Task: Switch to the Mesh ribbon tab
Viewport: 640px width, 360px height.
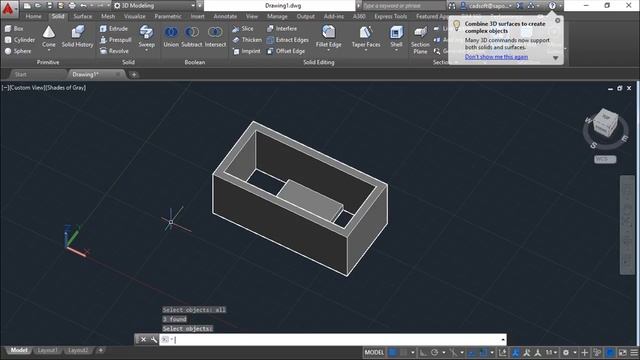Action: coord(108,16)
